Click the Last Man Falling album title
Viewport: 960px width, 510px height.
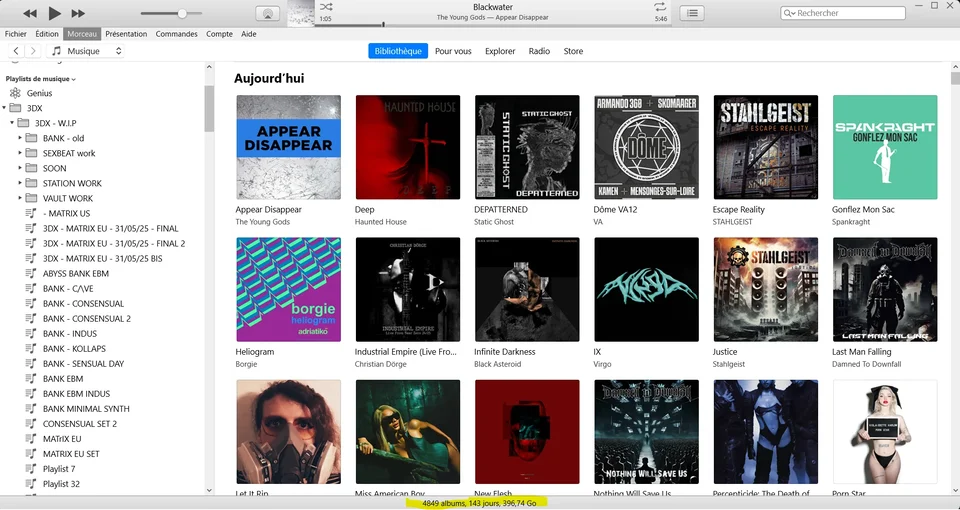(x=861, y=352)
